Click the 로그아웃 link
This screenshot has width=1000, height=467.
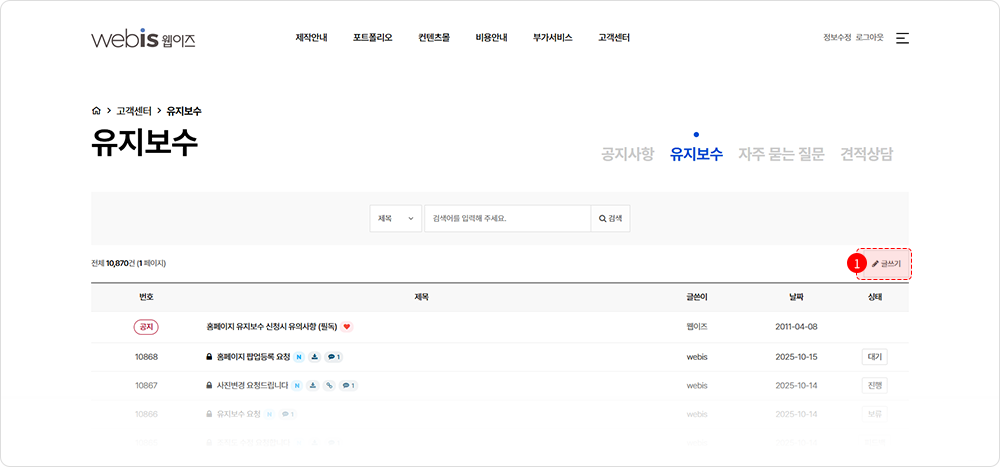869,38
